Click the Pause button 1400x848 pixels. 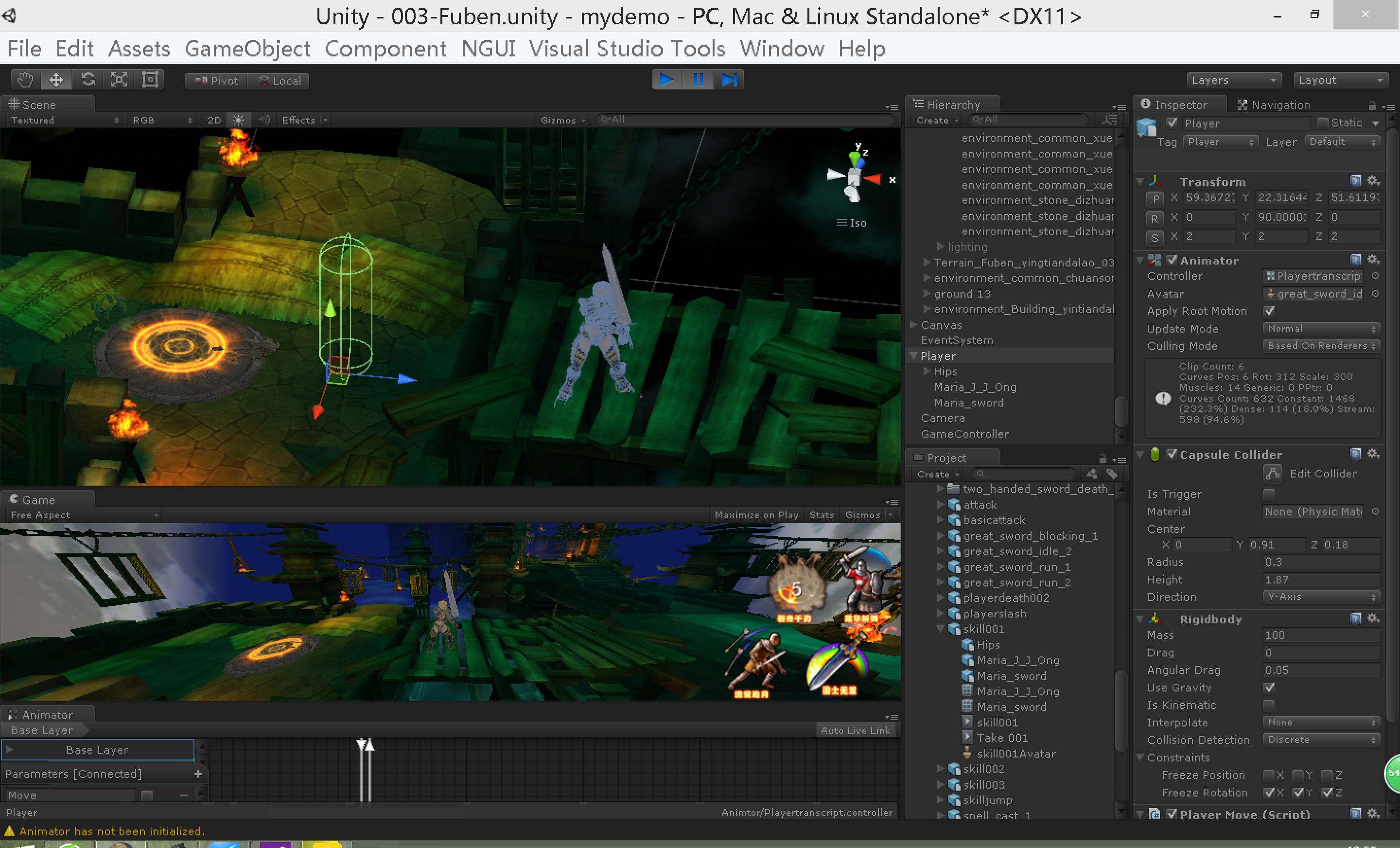698,80
